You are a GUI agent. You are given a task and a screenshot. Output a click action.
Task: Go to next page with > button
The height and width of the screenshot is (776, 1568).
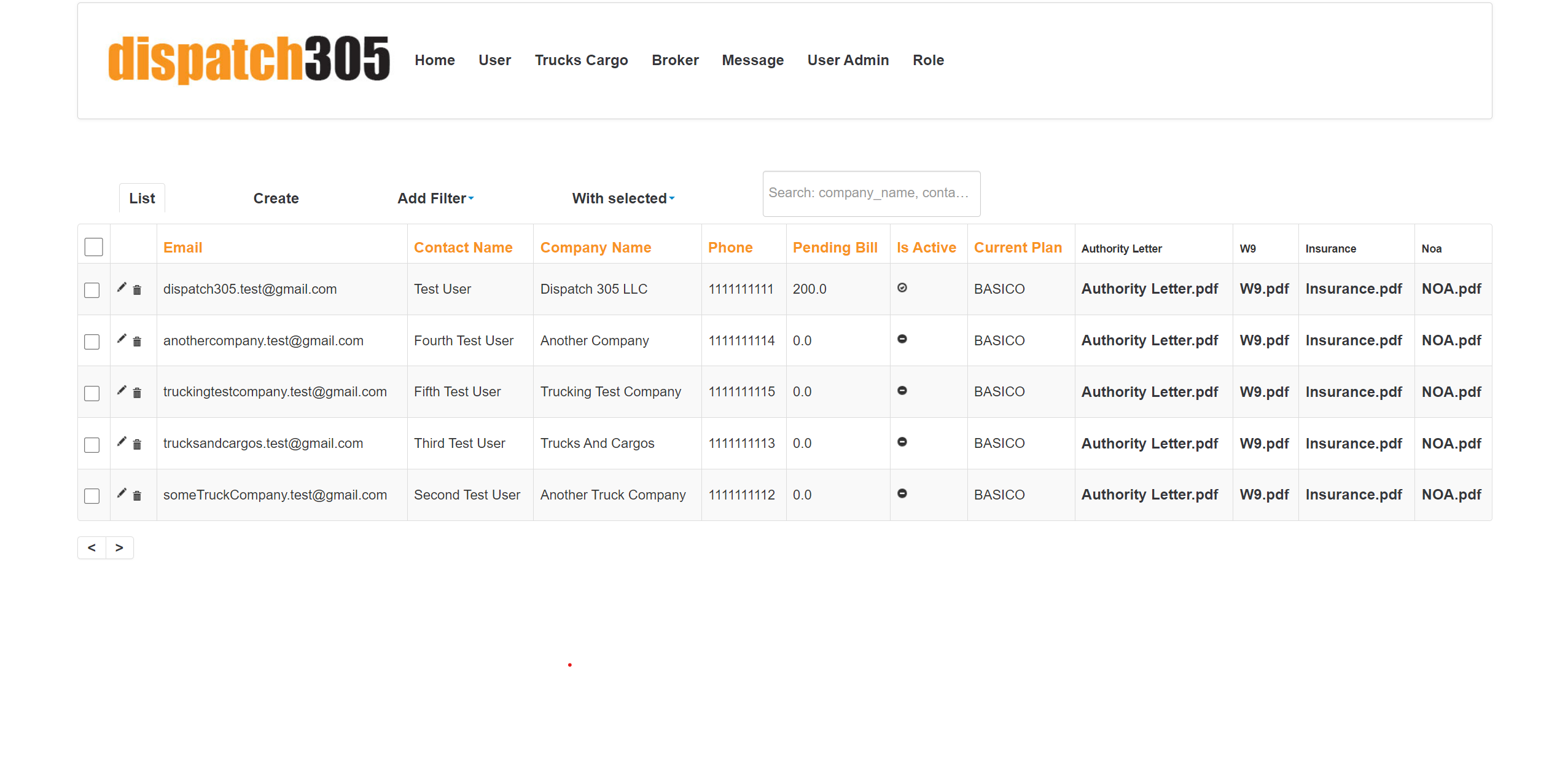point(119,547)
